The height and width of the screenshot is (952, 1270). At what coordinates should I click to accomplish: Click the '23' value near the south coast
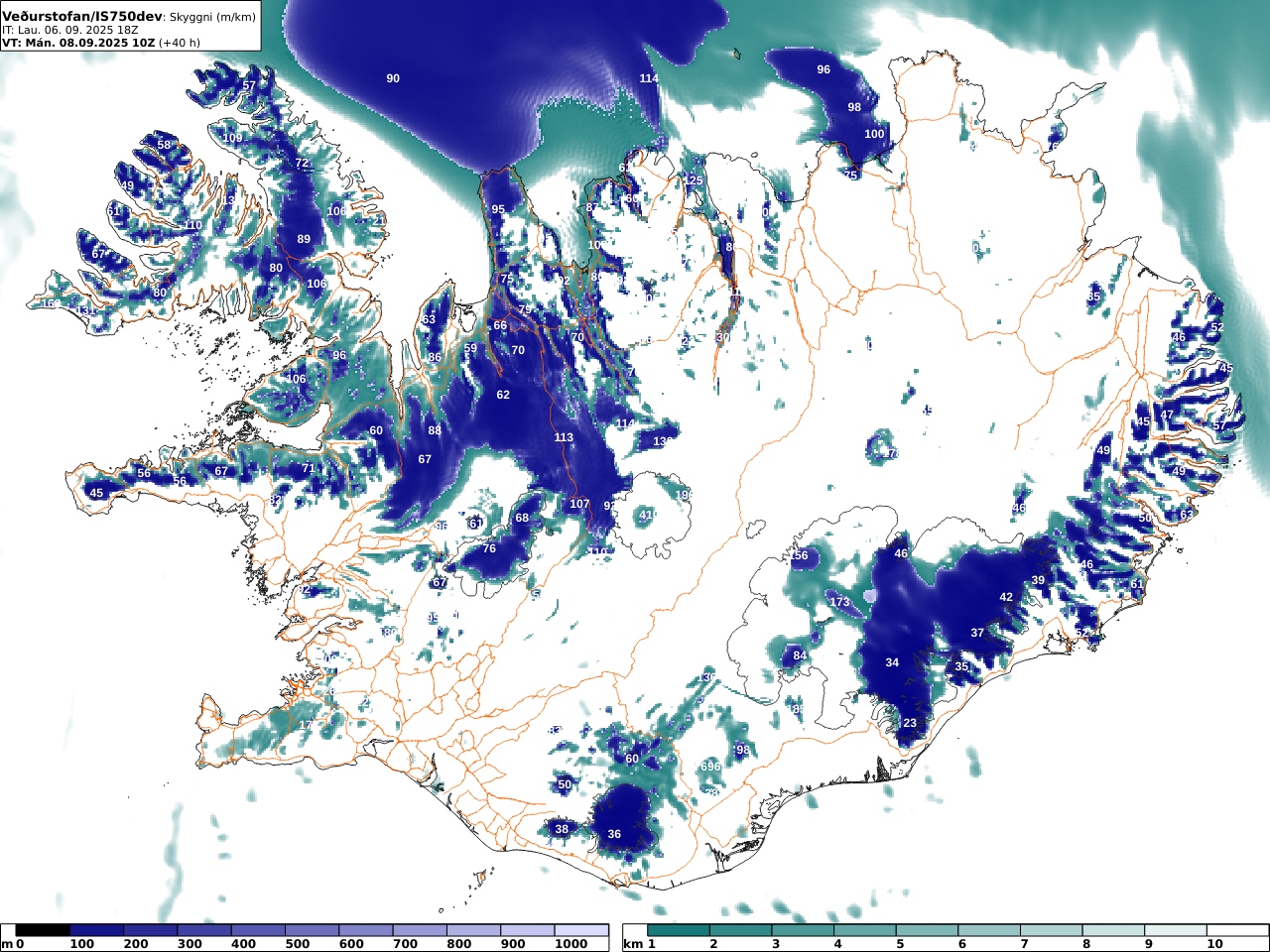coord(910,723)
